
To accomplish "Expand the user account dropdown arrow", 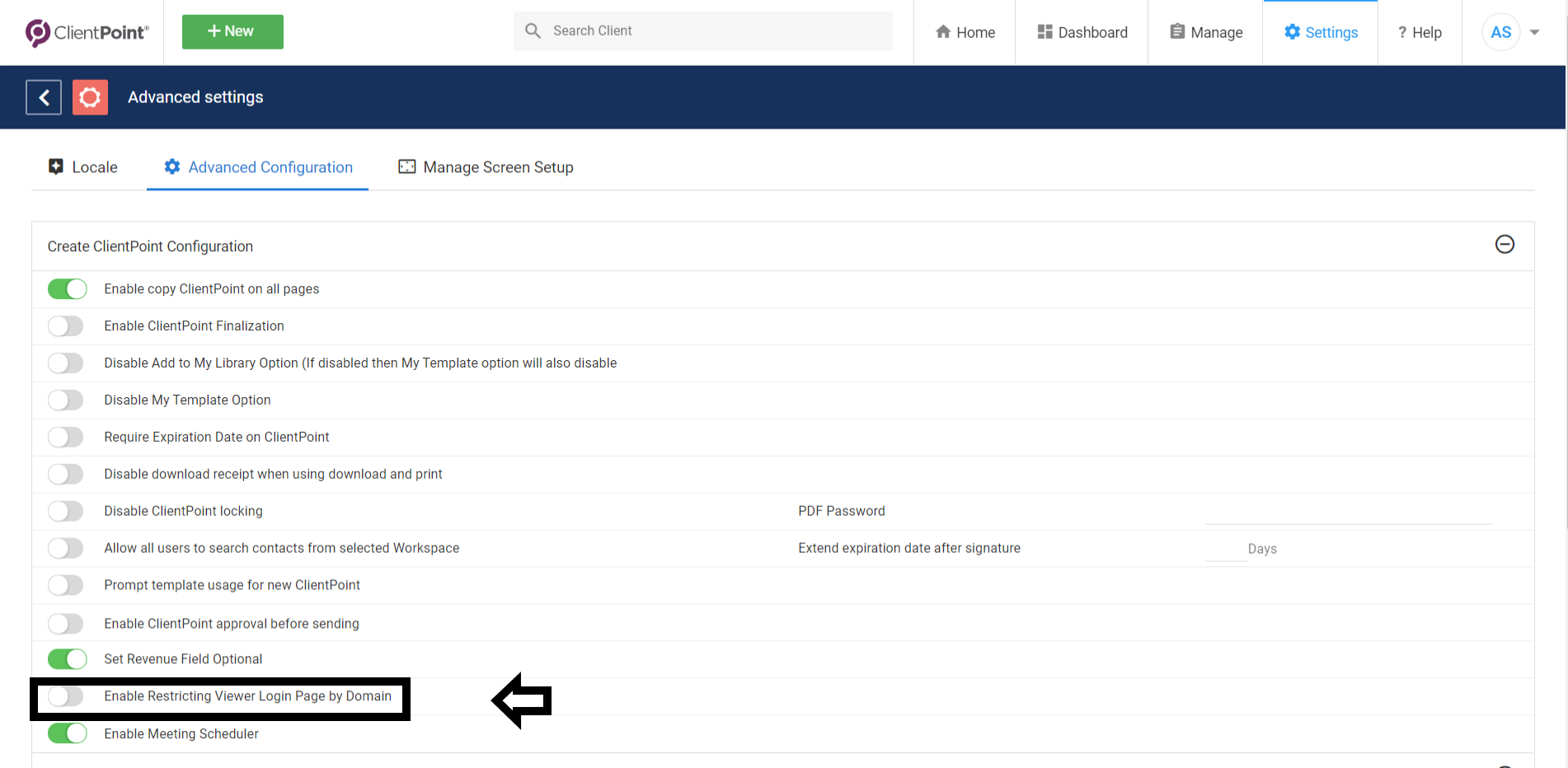I will 1534,32.
